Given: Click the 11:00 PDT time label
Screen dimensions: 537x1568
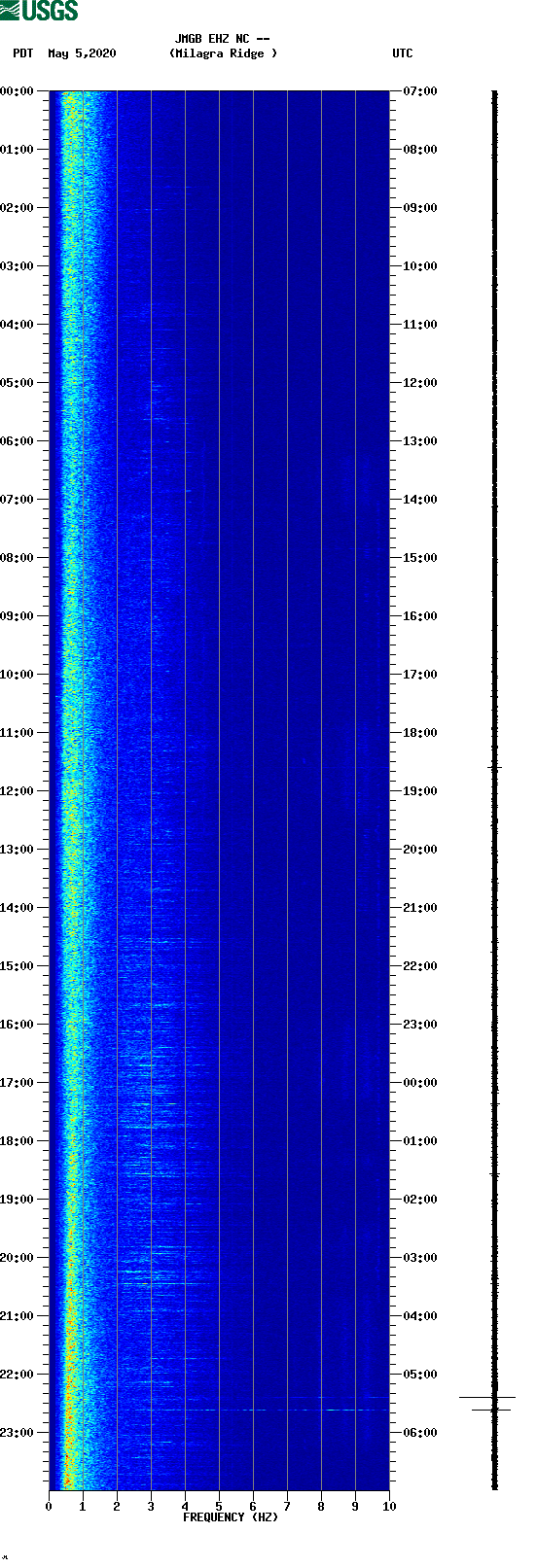Looking at the screenshot, I should (x=18, y=733).
